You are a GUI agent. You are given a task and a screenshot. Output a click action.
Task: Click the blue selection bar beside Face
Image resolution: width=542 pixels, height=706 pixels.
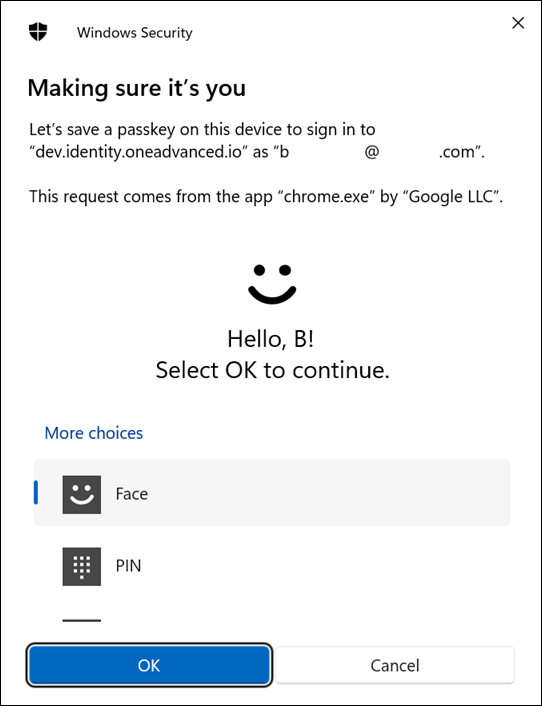click(36, 493)
